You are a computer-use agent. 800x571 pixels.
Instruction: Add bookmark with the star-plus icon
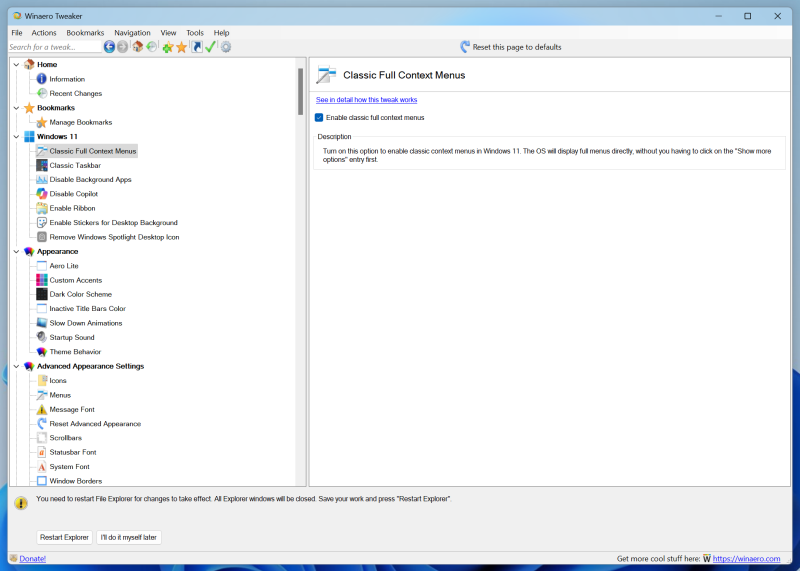pyautogui.click(x=168, y=47)
